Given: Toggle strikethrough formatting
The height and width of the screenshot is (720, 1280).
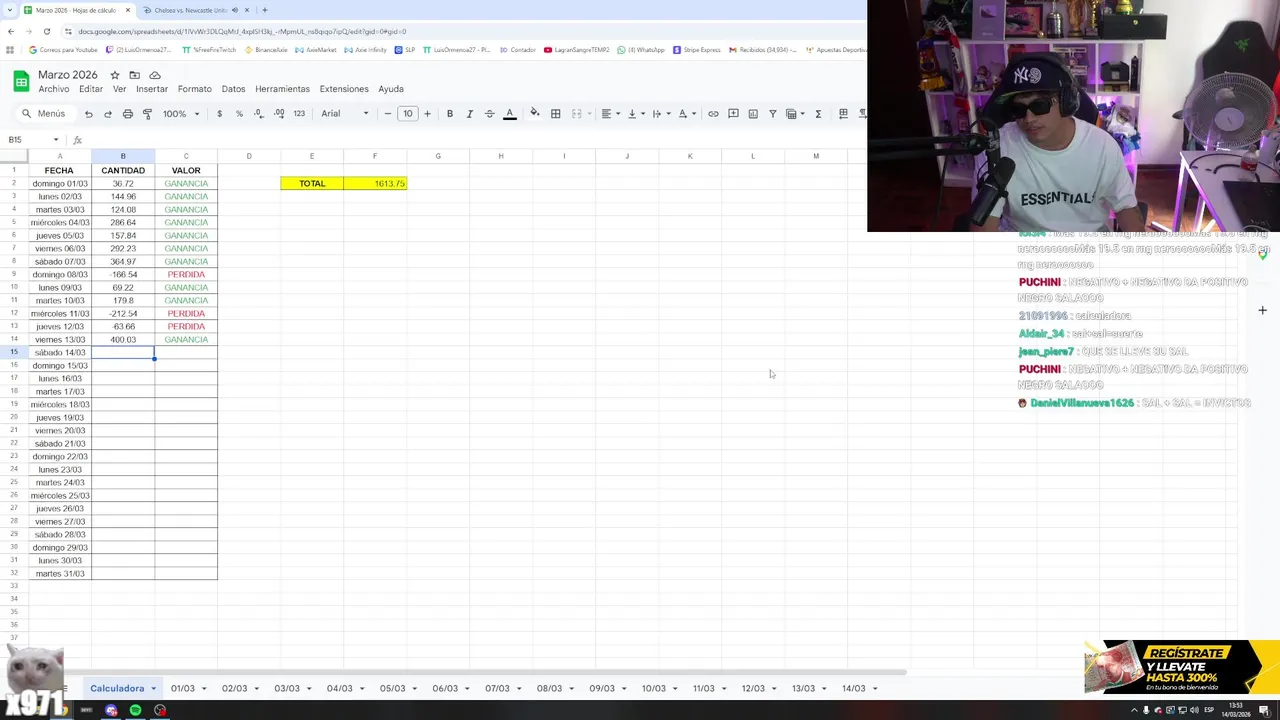Looking at the screenshot, I should pos(489,114).
